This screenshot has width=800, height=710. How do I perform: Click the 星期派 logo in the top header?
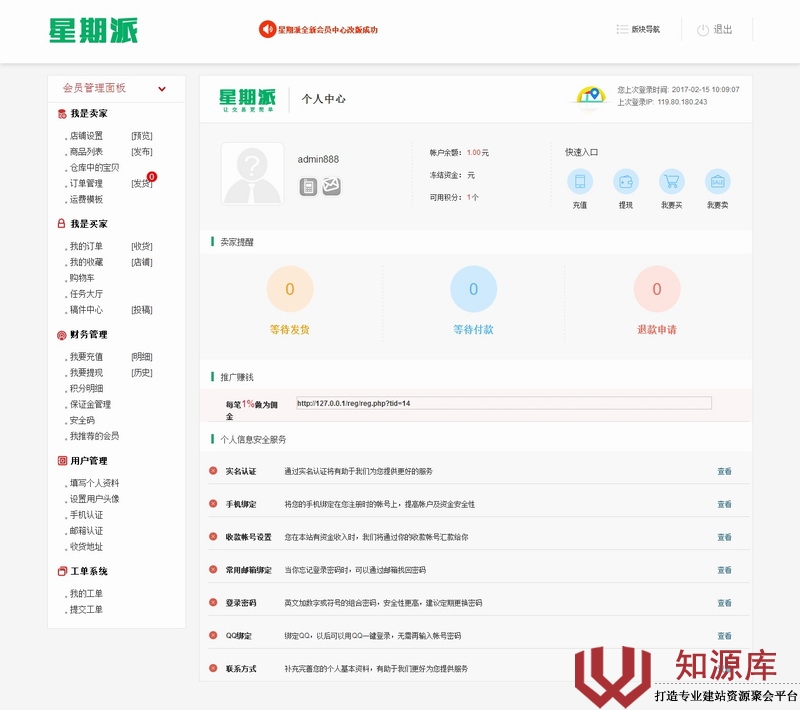93,30
